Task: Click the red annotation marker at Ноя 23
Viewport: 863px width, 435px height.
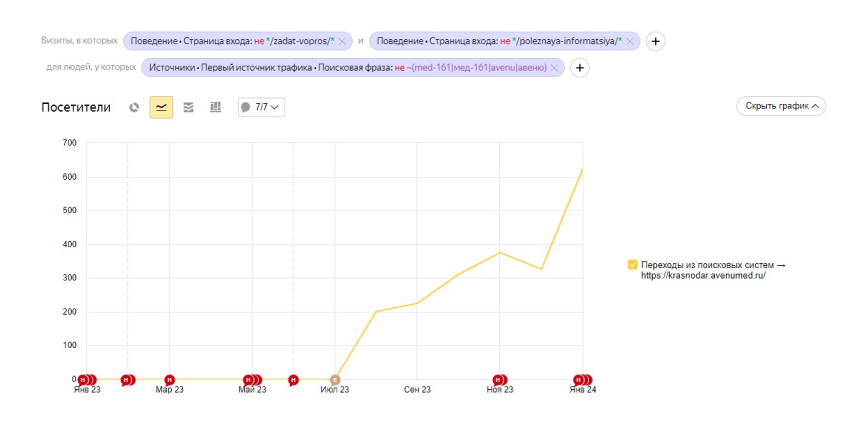Action: click(498, 380)
